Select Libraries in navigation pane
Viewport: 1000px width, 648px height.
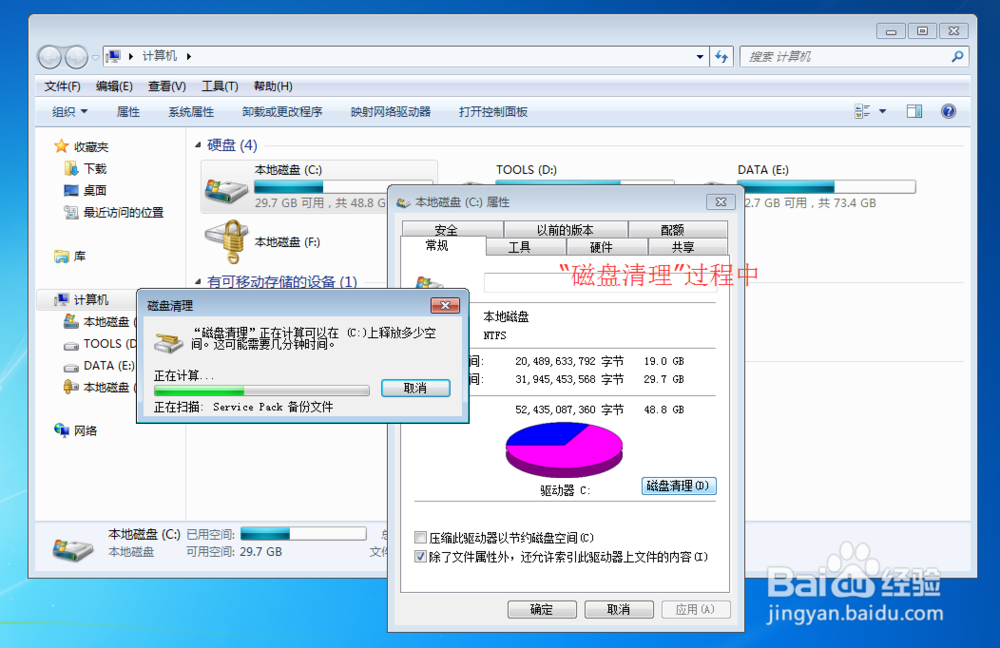point(70,256)
